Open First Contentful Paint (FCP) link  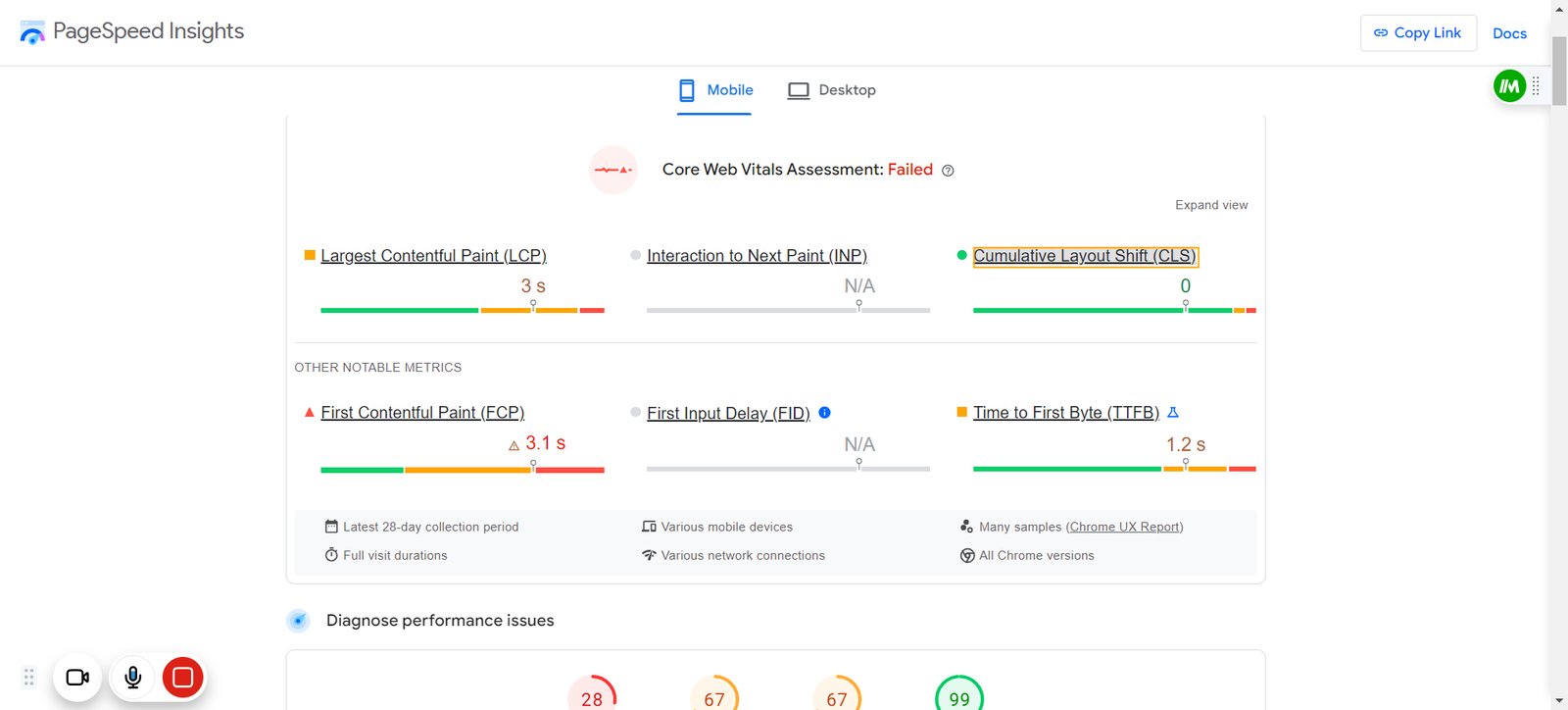pos(422,413)
